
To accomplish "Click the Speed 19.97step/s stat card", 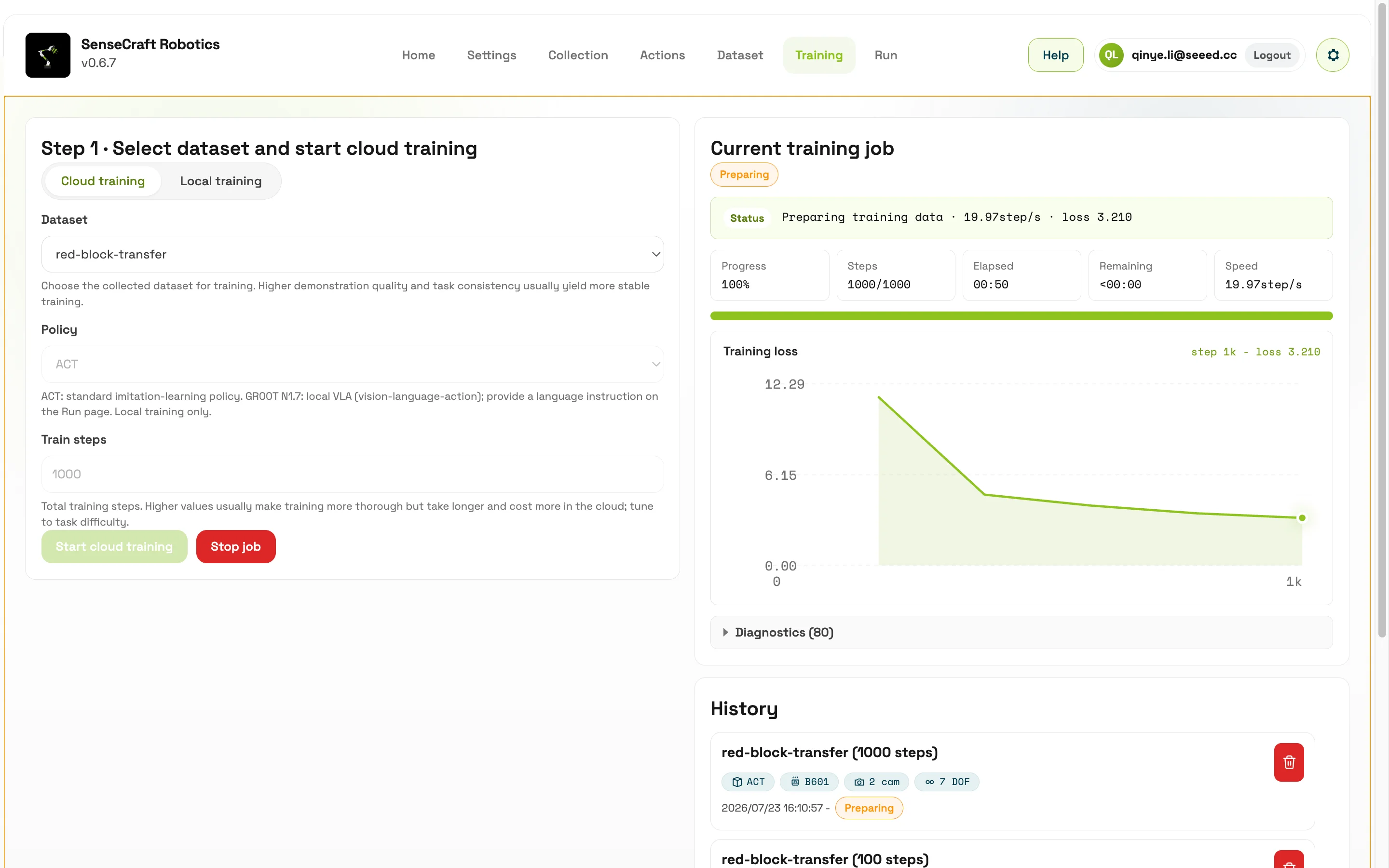I will pyautogui.click(x=1274, y=275).
